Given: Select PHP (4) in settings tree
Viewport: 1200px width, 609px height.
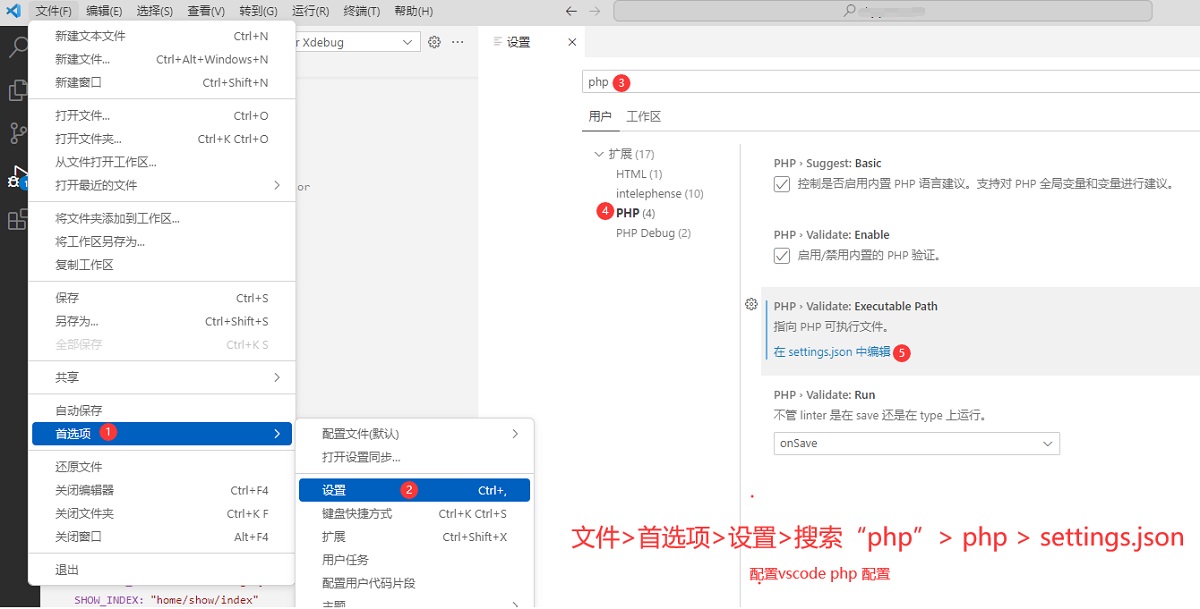Looking at the screenshot, I should [635, 213].
